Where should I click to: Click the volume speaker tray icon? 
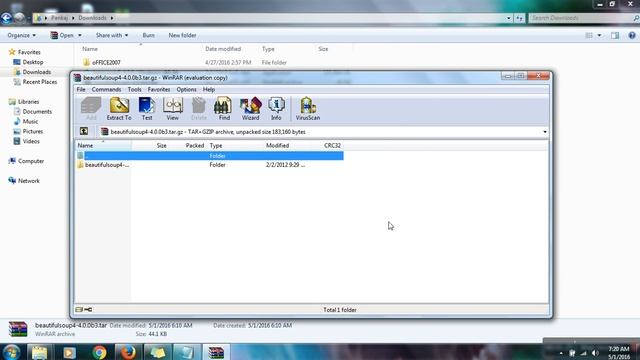[595, 353]
